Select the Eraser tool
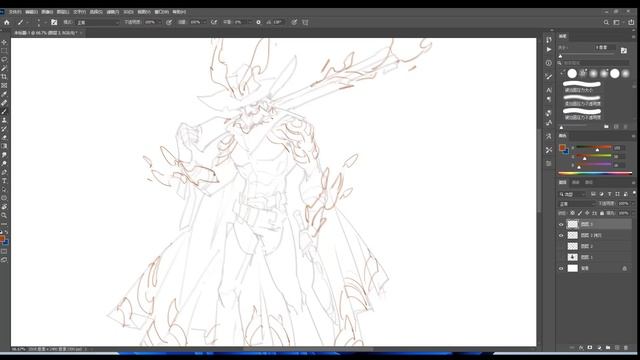Image resolution: width=640 pixels, height=360 pixels. (x=4, y=138)
